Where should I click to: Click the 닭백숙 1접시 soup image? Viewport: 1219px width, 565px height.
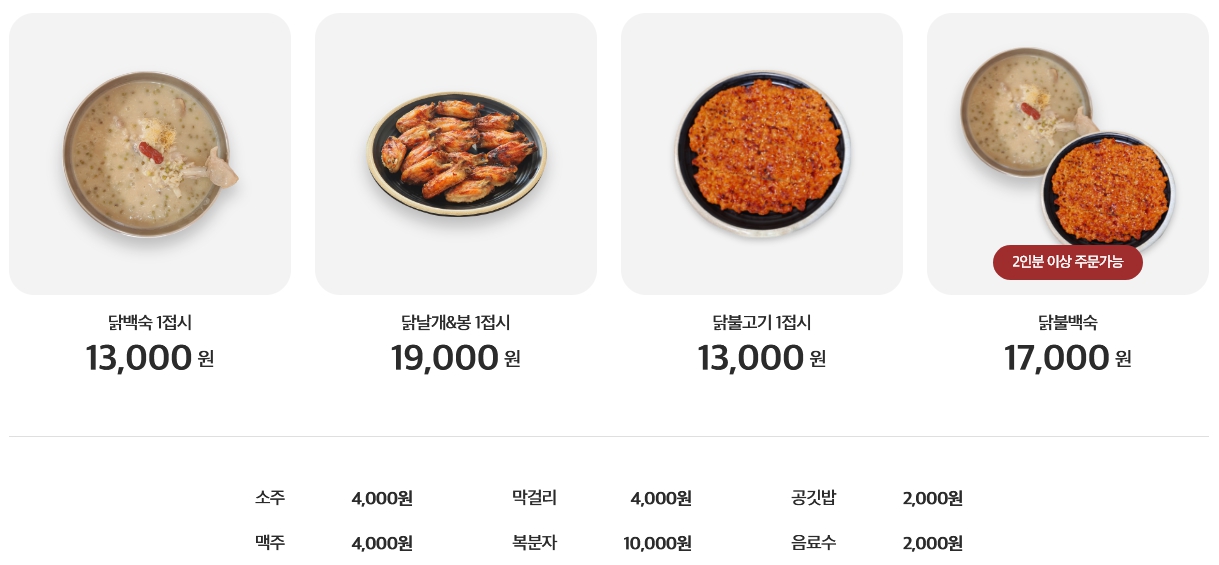(x=150, y=154)
